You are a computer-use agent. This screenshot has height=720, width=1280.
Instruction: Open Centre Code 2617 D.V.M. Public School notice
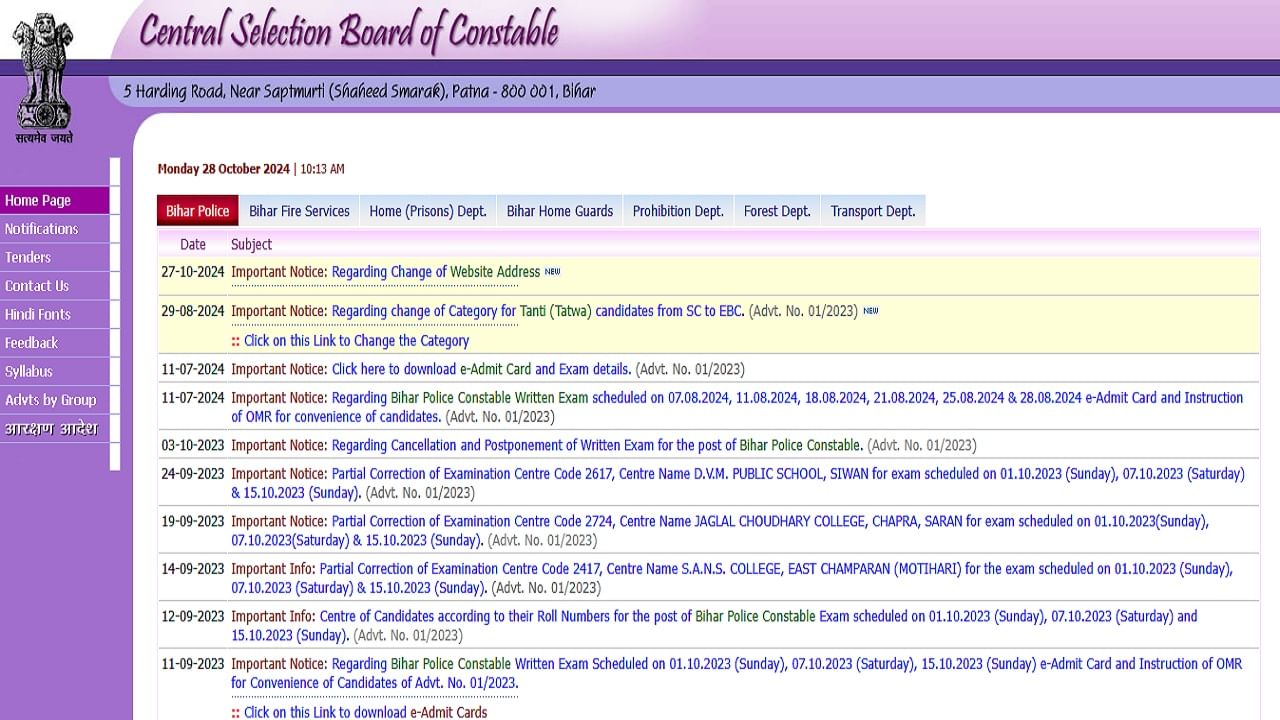click(x=738, y=483)
